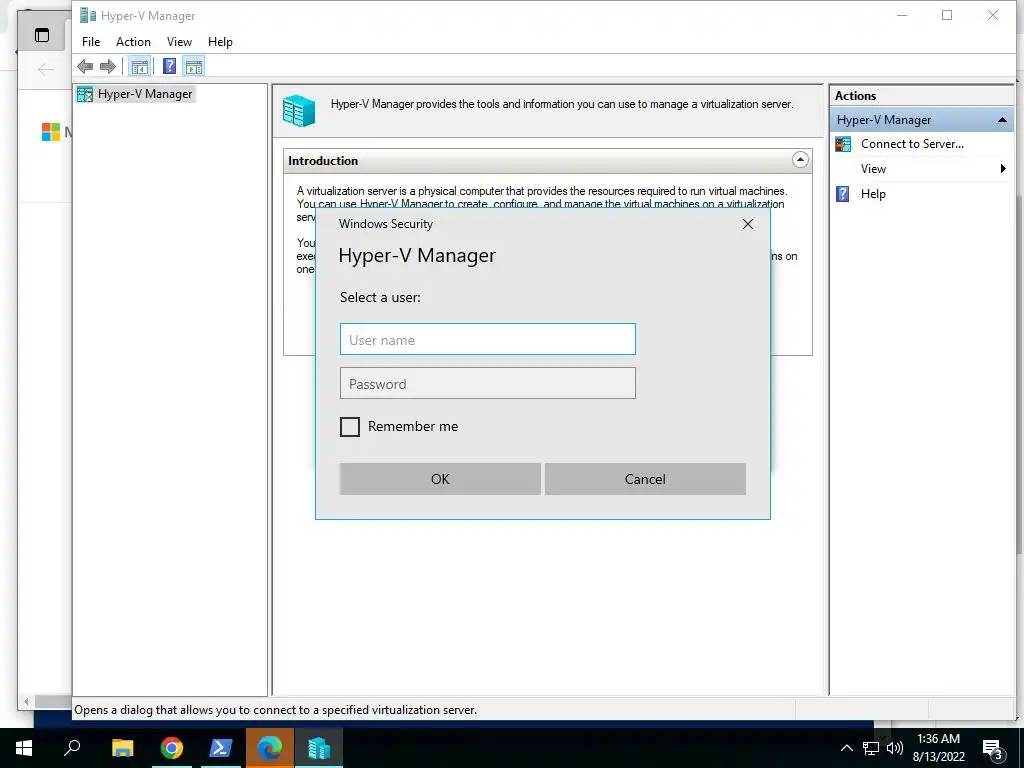Screen dimensions: 1024x768
Task: Click the Password field
Action: (487, 383)
